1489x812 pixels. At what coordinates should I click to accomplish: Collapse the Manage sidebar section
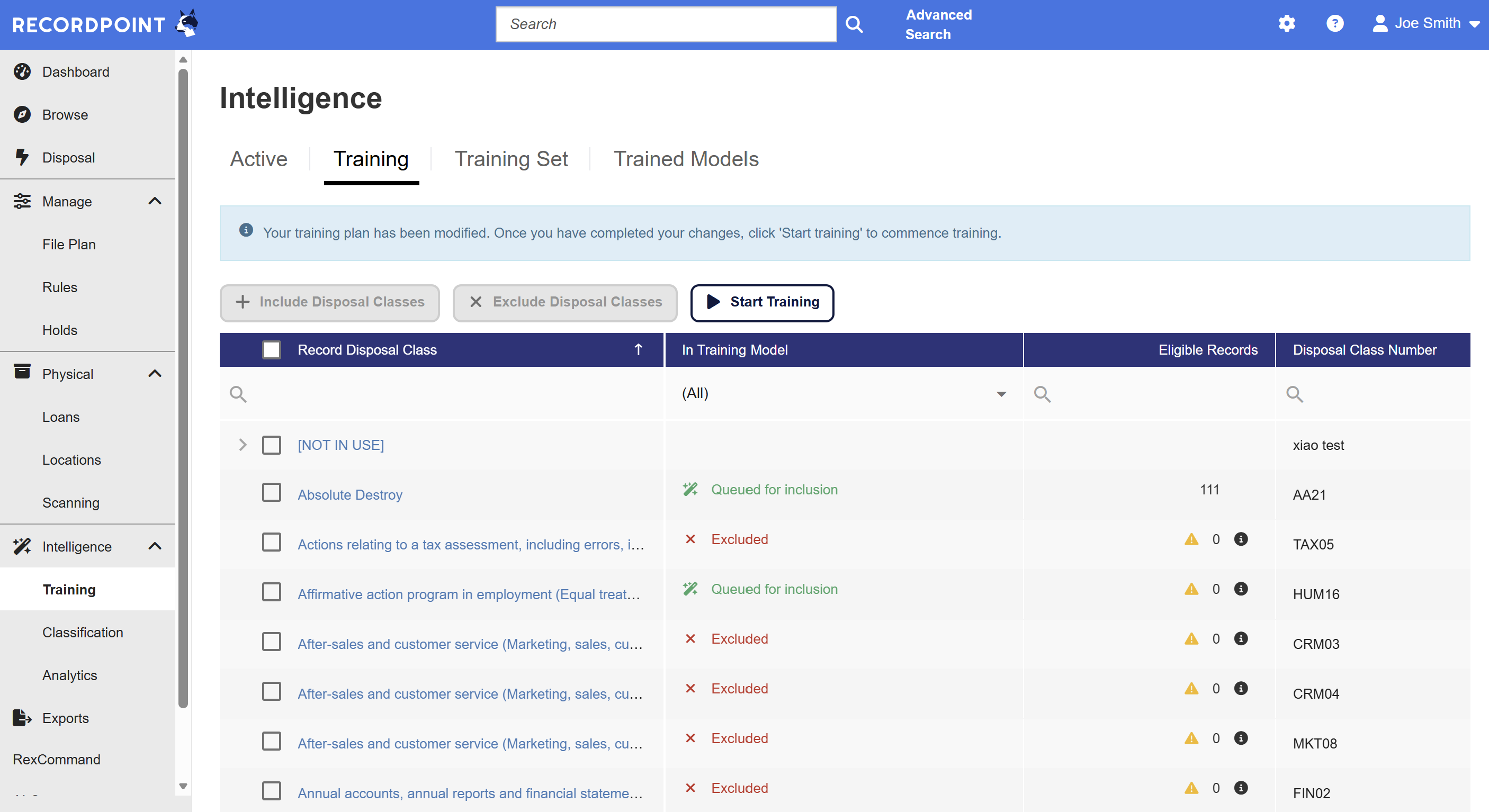point(154,201)
